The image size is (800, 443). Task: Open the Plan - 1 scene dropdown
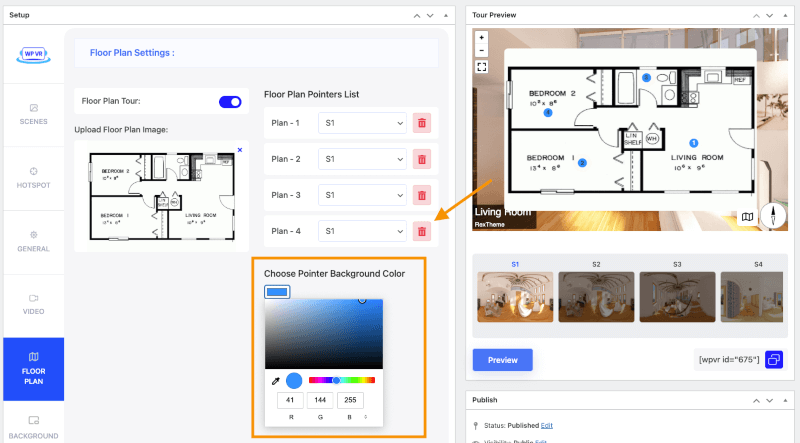(362, 123)
